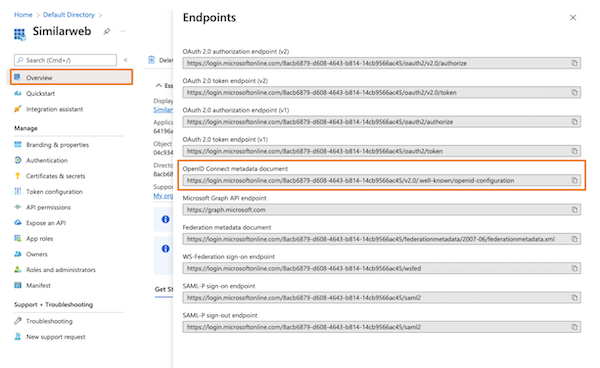Copy the OpenID Connect metadata document URL
The height and width of the screenshot is (368, 600).
[574, 180]
